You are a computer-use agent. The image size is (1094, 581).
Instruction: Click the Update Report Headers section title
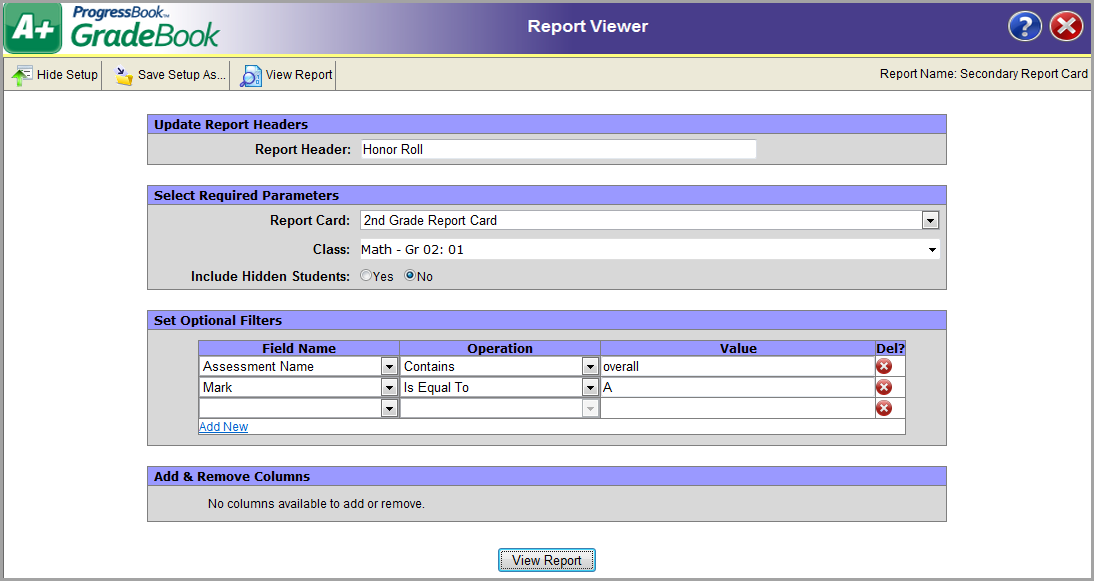[x=231, y=125]
